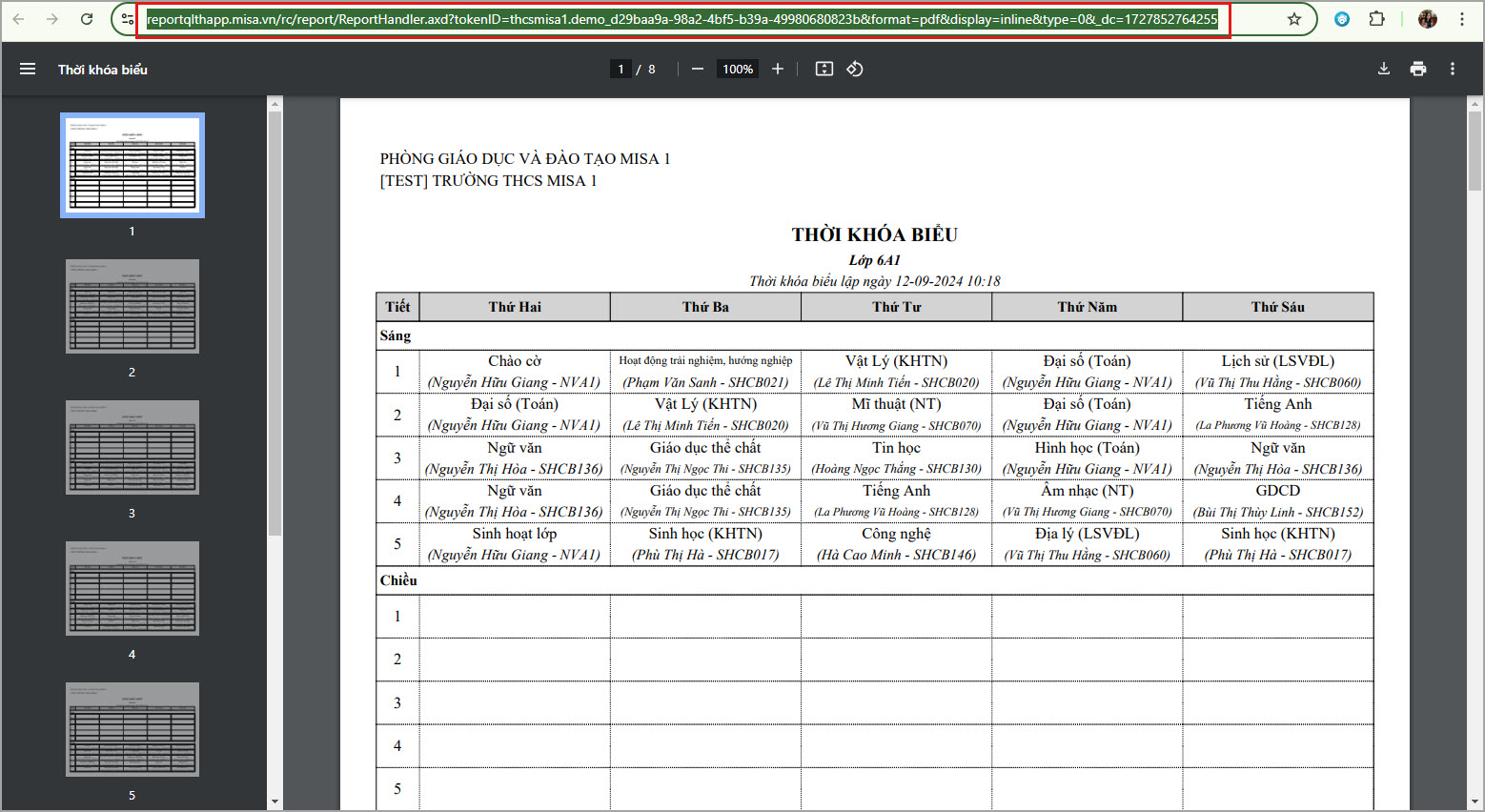Go back to previous page
1485x812 pixels.
click(18, 19)
